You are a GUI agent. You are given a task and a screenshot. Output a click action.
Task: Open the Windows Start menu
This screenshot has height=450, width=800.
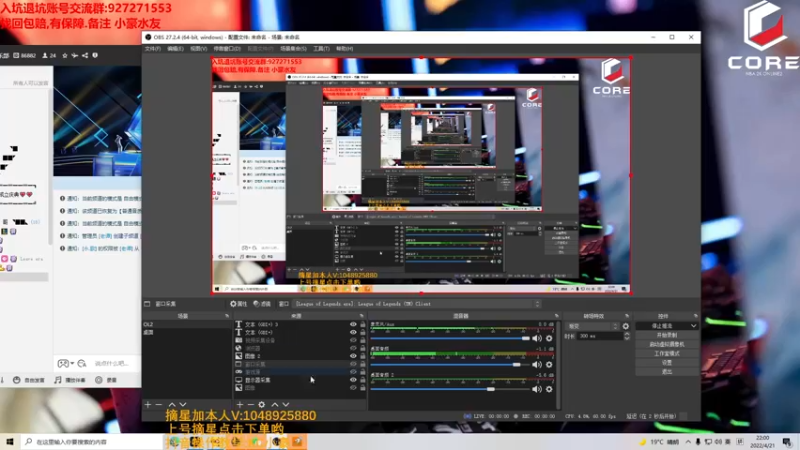pyautogui.click(x=9, y=441)
